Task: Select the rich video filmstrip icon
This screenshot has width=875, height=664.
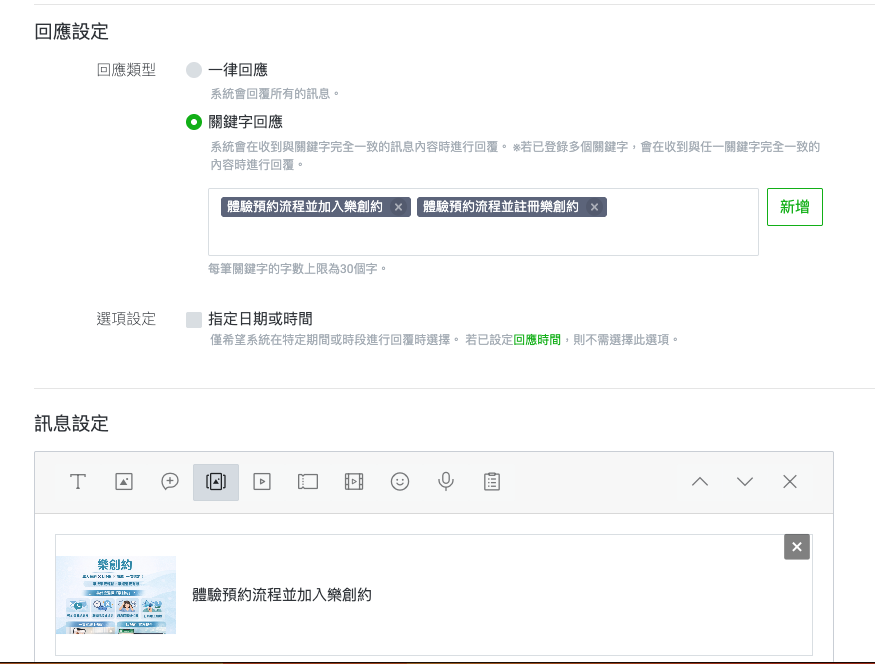Action: pos(354,481)
